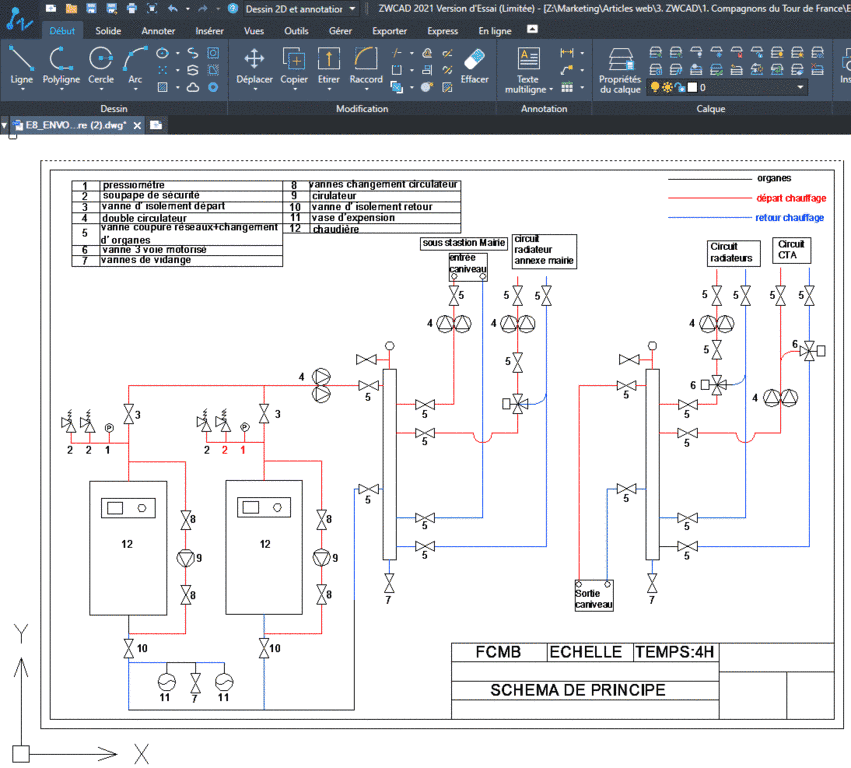Screen dimensions: 851x768
Task: Open the Outils ribbon tab
Action: pyautogui.click(x=296, y=31)
